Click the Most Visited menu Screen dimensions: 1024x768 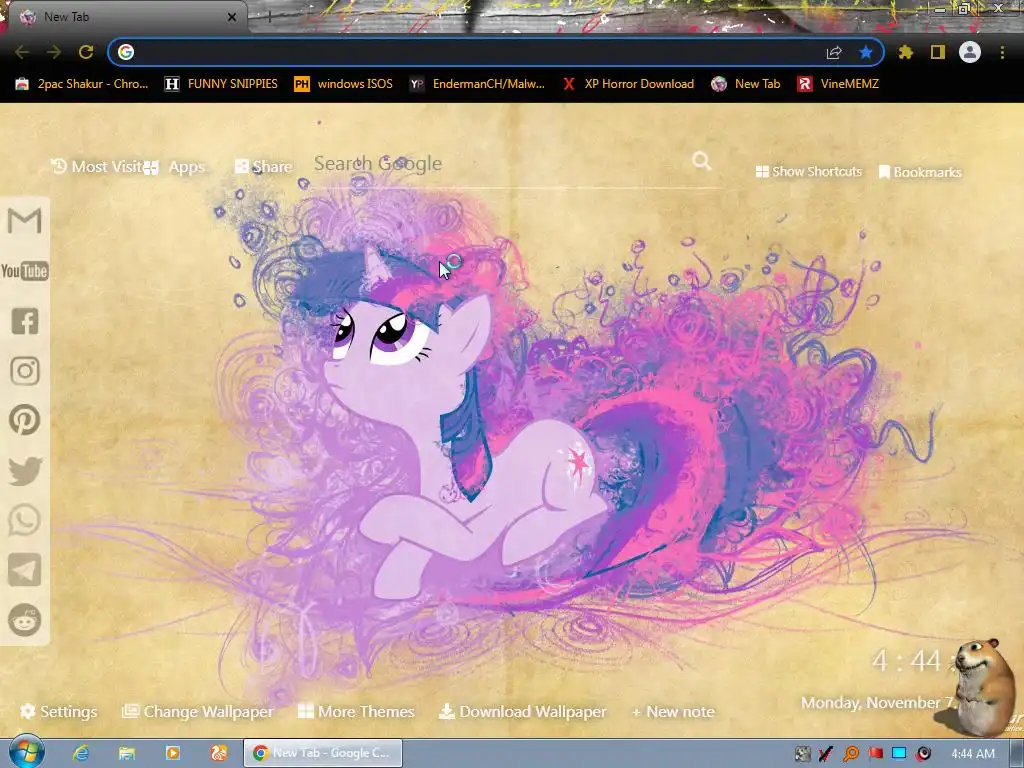click(96, 167)
